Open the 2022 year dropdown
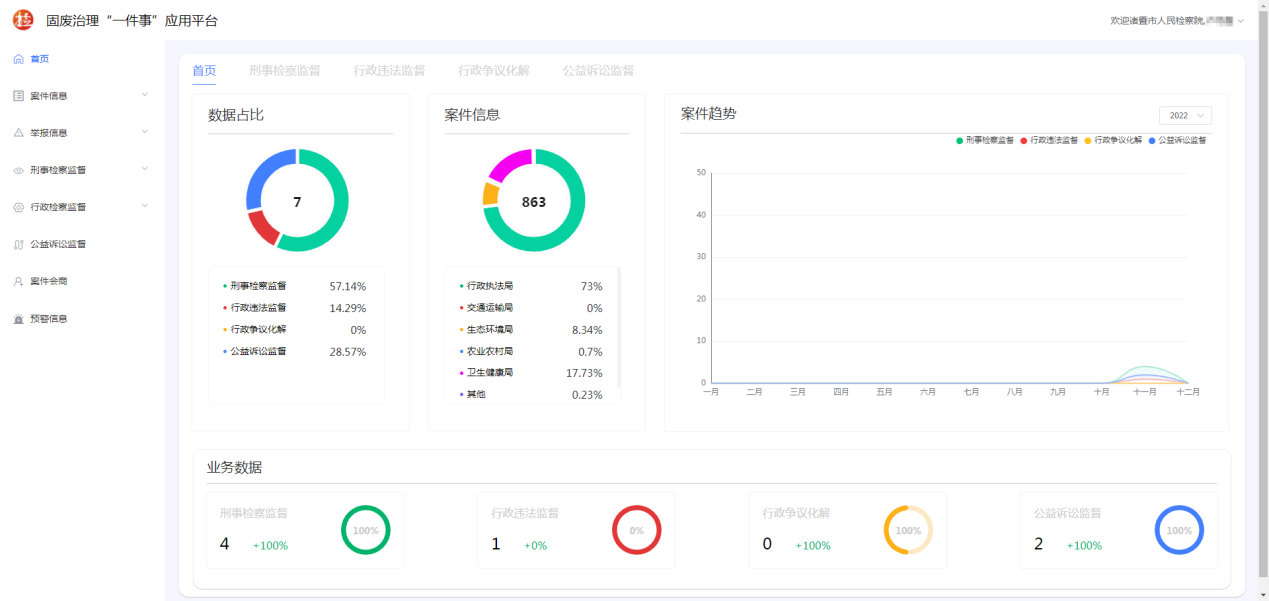The height and width of the screenshot is (601, 1269). [1185, 116]
